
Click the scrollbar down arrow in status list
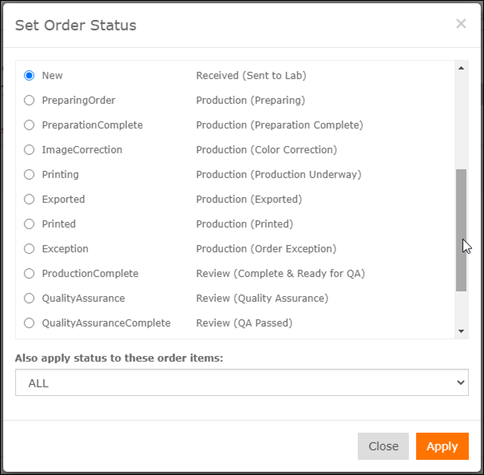click(x=461, y=331)
